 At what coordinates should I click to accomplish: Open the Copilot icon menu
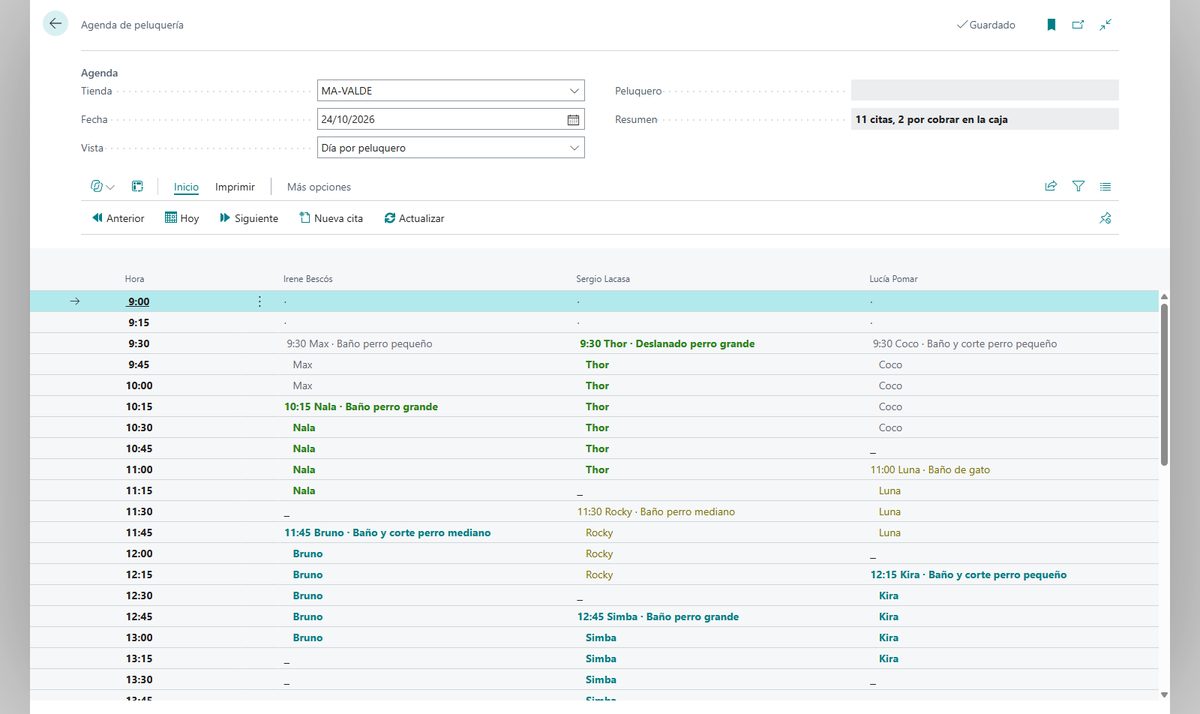[x=102, y=186]
